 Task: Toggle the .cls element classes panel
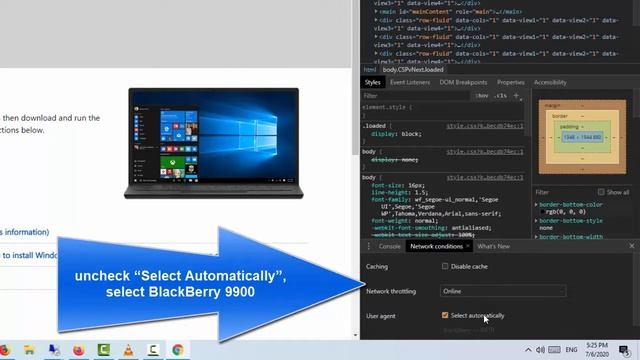(500, 96)
